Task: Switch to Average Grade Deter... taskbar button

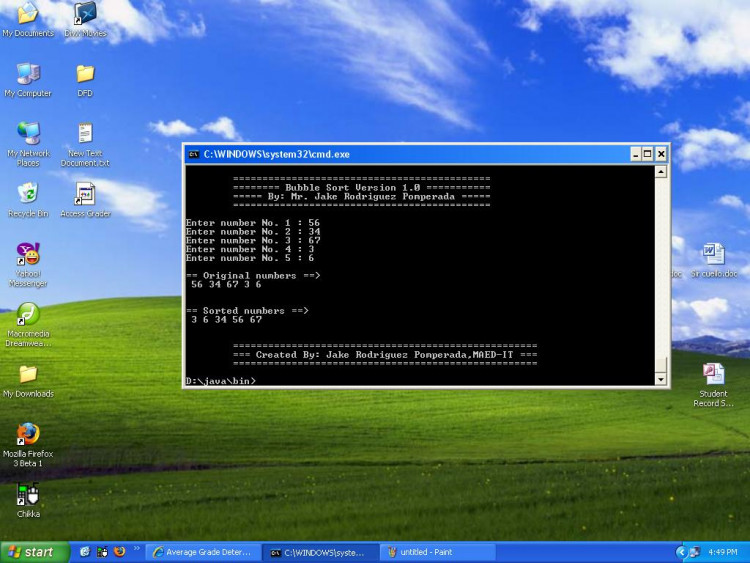Action: (202, 552)
